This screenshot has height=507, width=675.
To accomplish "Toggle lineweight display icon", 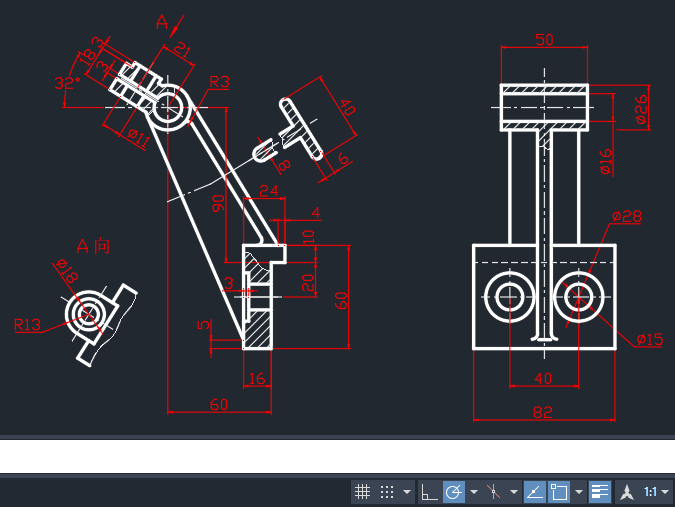I will point(600,492).
